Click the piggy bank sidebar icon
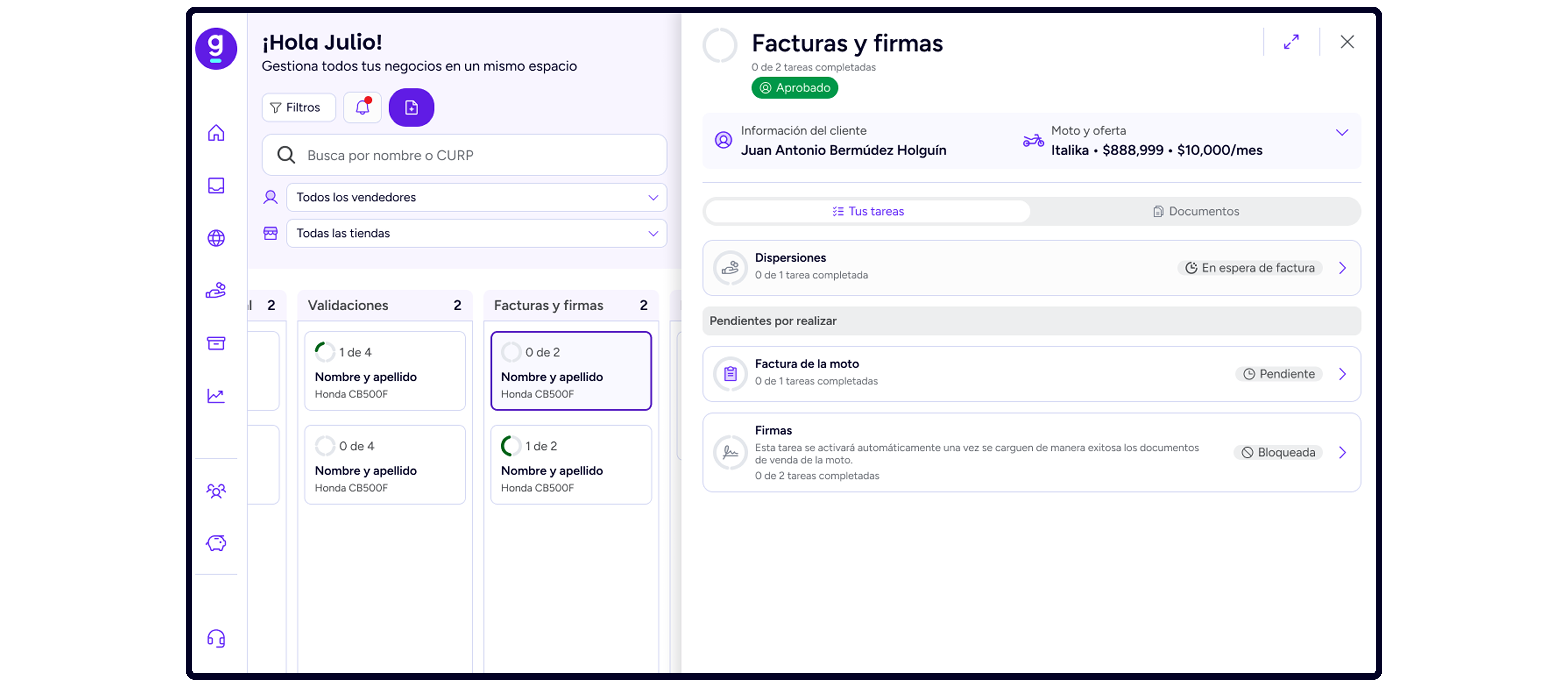 click(216, 543)
